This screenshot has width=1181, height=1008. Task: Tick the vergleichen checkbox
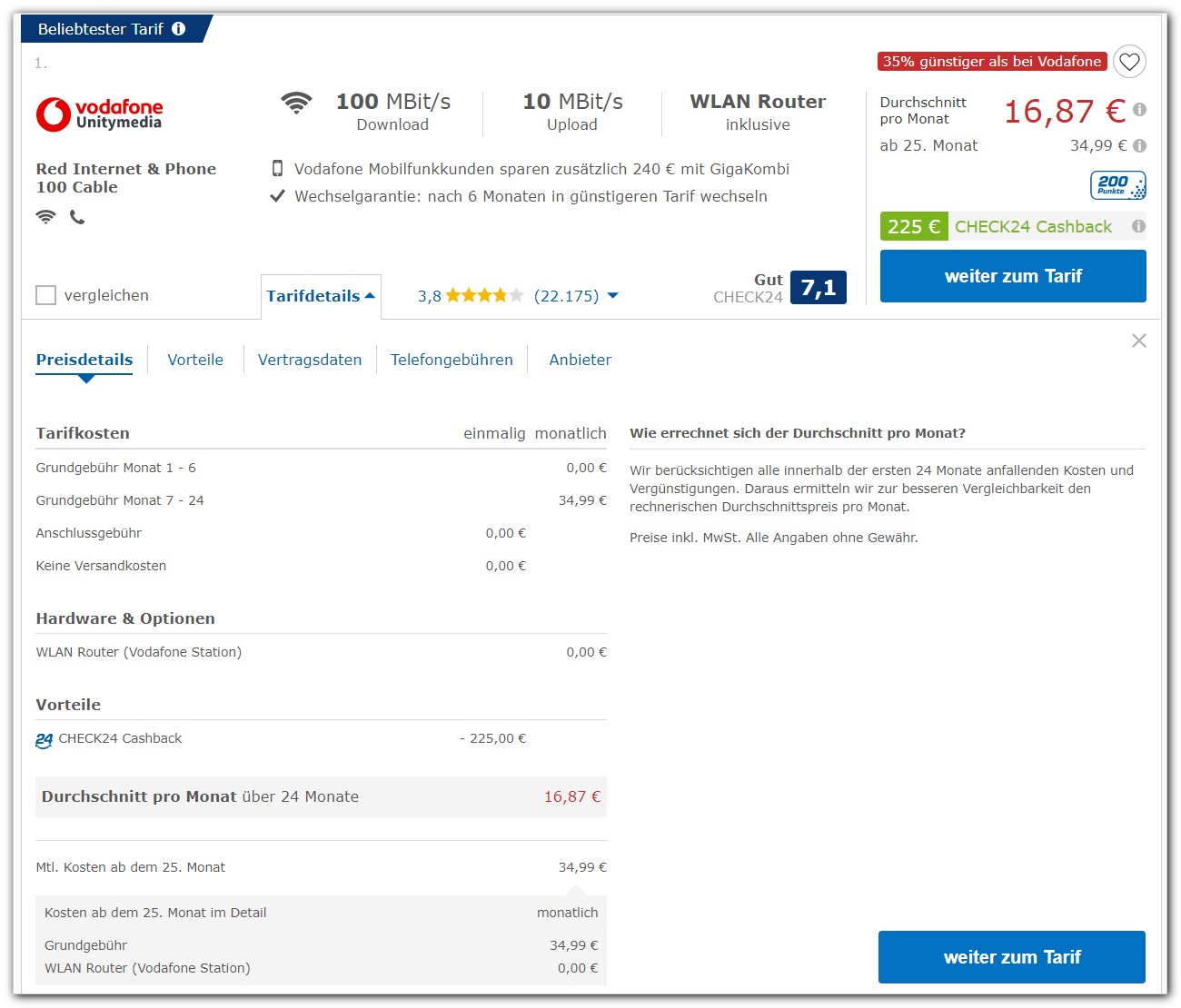point(45,295)
